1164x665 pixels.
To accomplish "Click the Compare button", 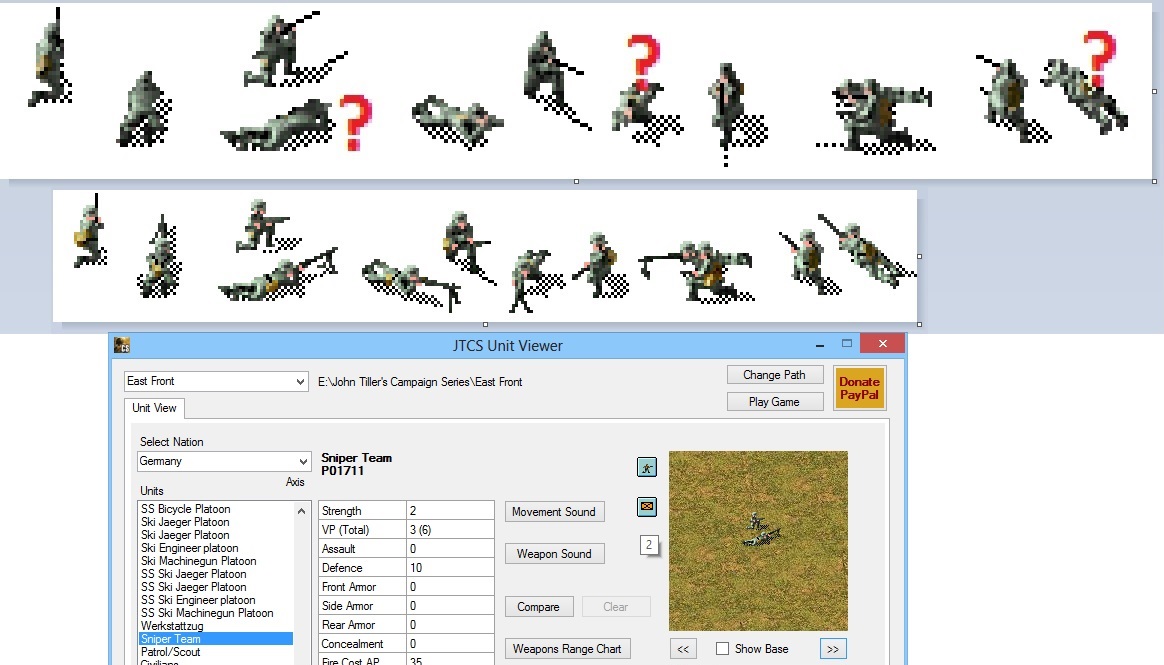I will (x=538, y=607).
